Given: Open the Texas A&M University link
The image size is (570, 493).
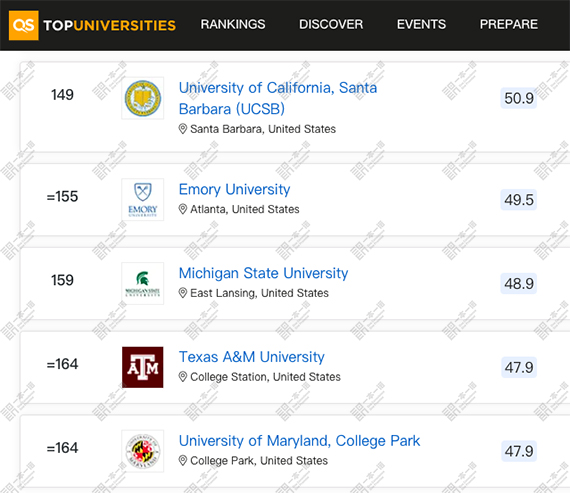Looking at the screenshot, I should point(252,357).
